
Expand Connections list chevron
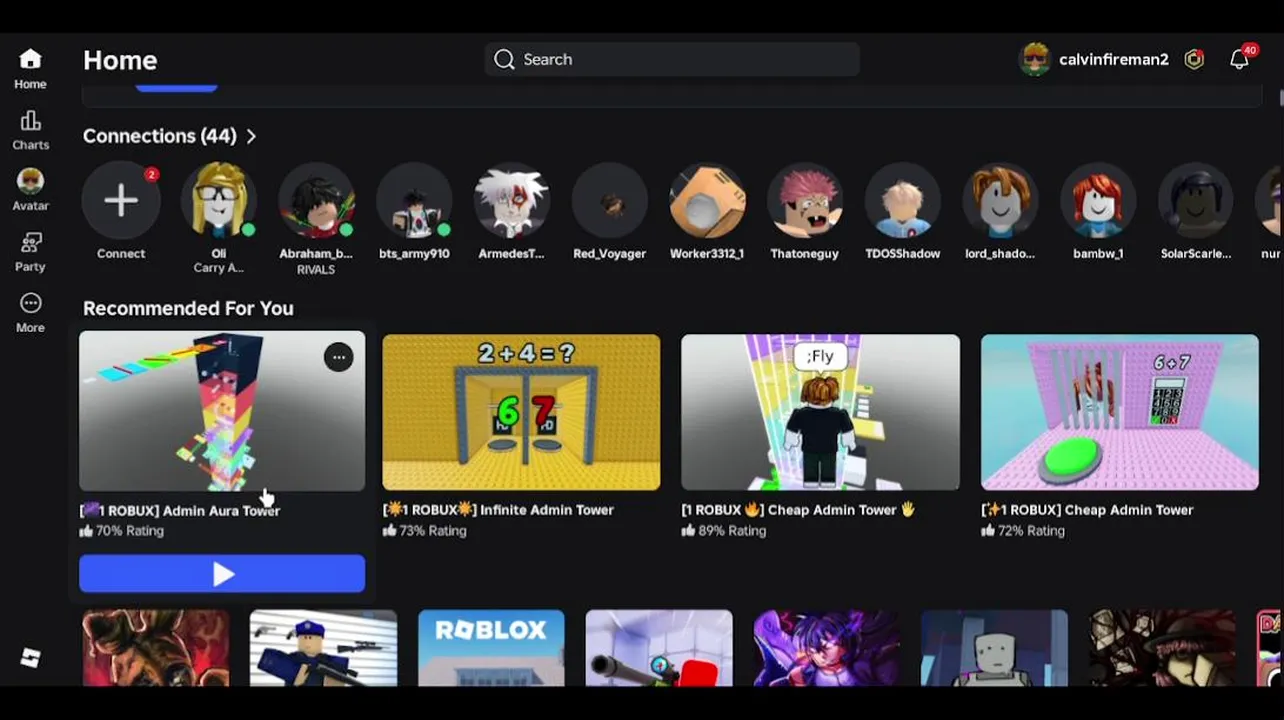pos(251,136)
